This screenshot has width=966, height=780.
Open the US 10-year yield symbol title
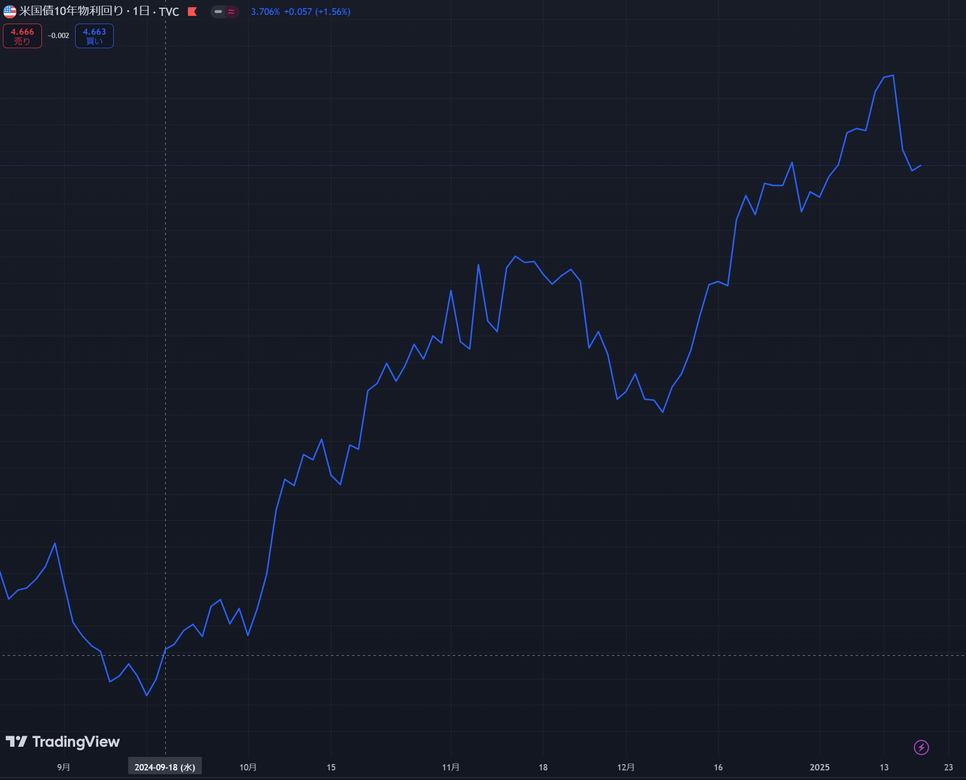click(99, 12)
